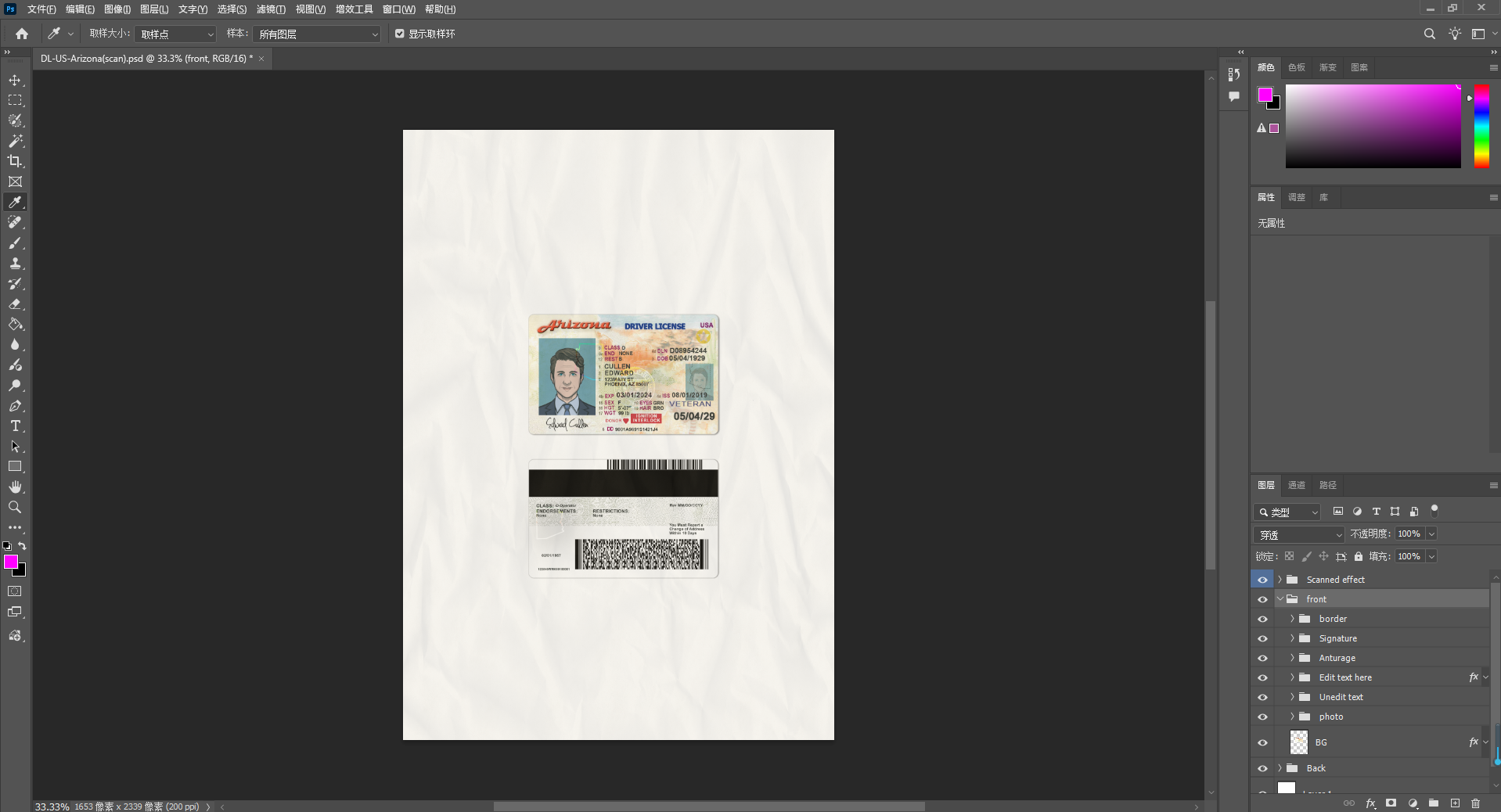Delete layer using trash icon
This screenshot has width=1501, height=812.
pyautogui.click(x=1475, y=803)
